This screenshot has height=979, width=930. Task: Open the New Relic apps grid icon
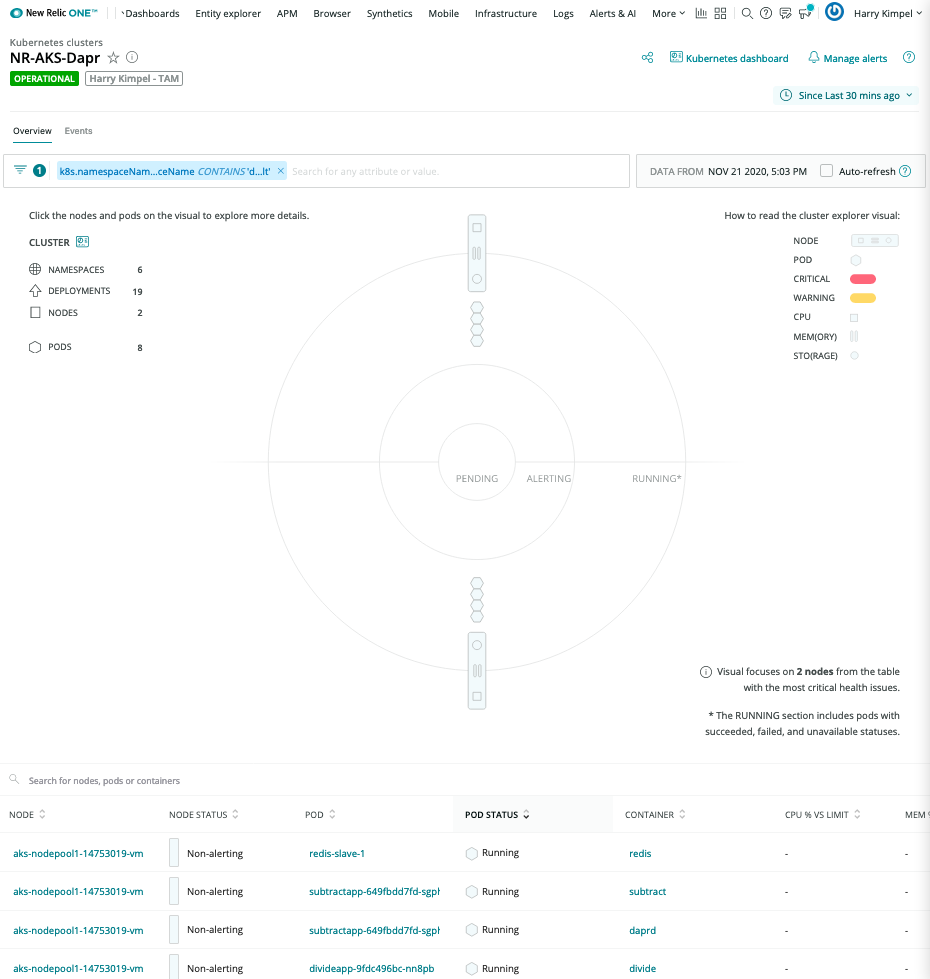point(721,13)
